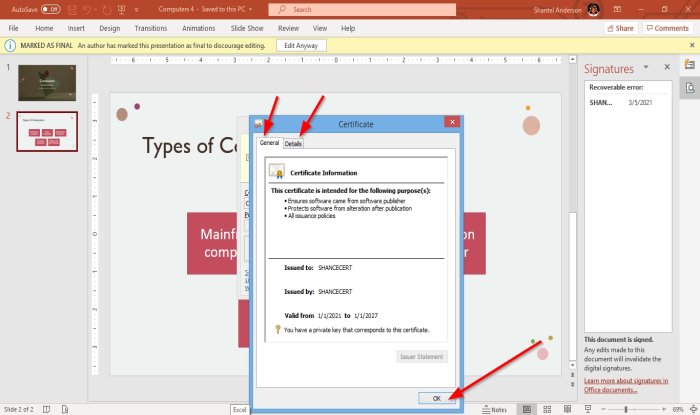This screenshot has height=415, width=700.
Task: Click the spell check status bar icon
Action: click(x=46, y=409)
